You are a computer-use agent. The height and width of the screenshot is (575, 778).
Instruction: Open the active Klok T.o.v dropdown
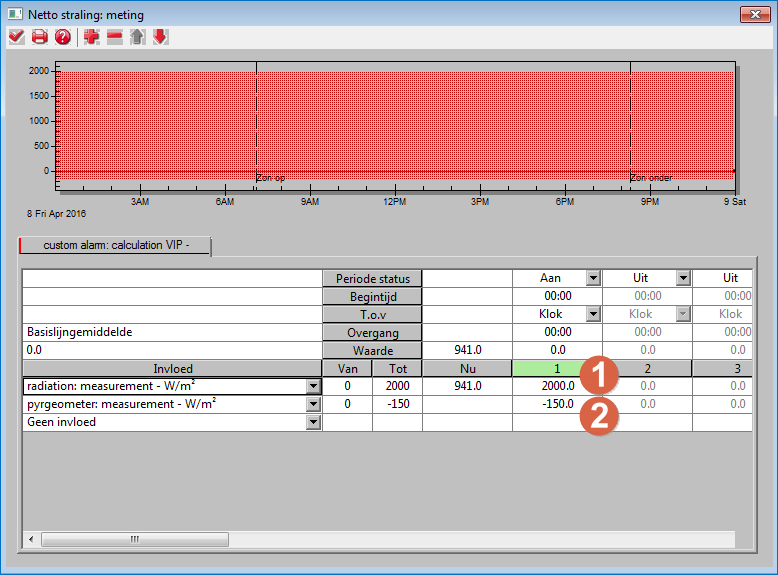(593, 314)
